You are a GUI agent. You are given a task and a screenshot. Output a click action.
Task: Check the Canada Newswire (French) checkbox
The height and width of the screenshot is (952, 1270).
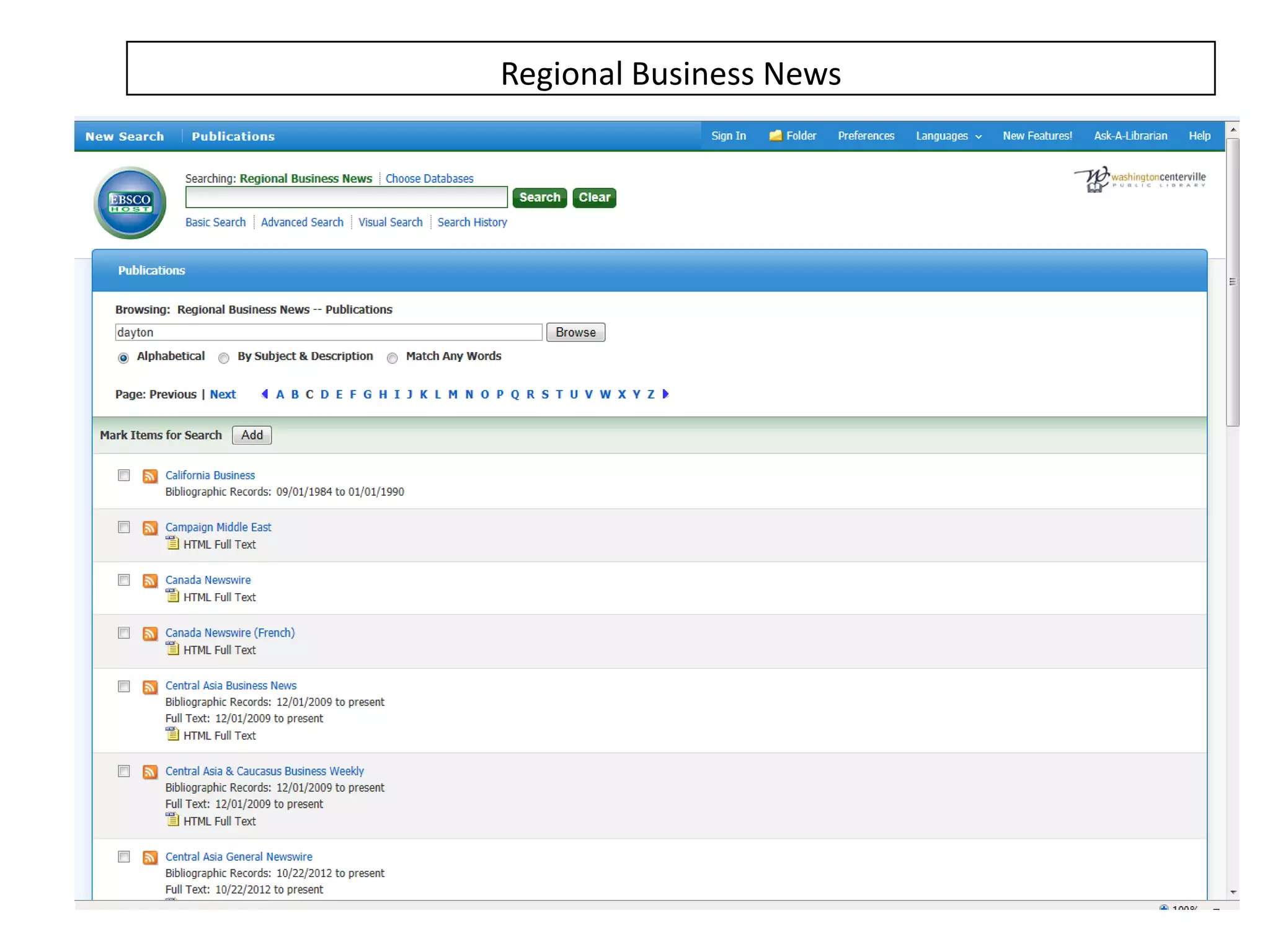(124, 633)
